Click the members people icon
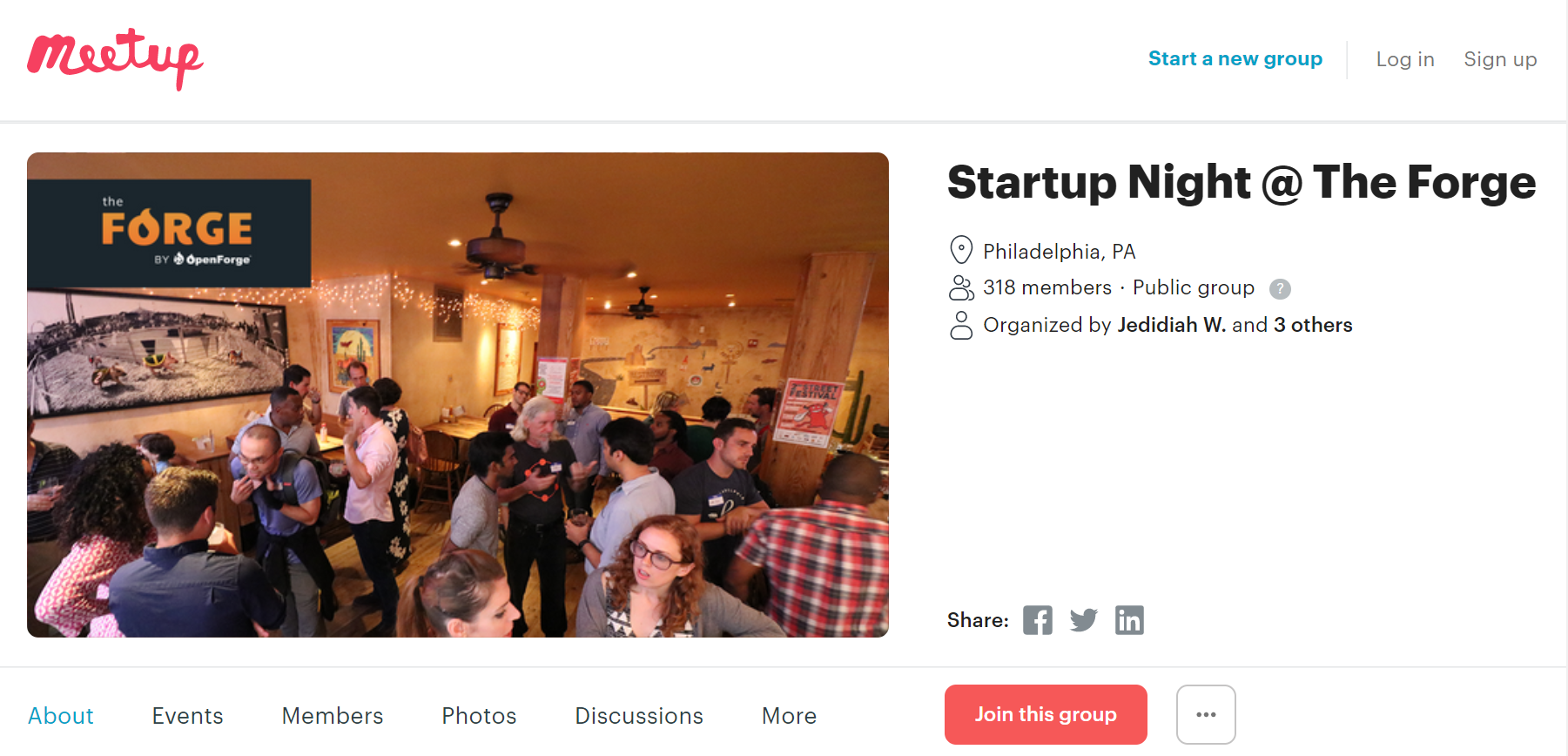The width and height of the screenshot is (1568, 756). click(960, 287)
